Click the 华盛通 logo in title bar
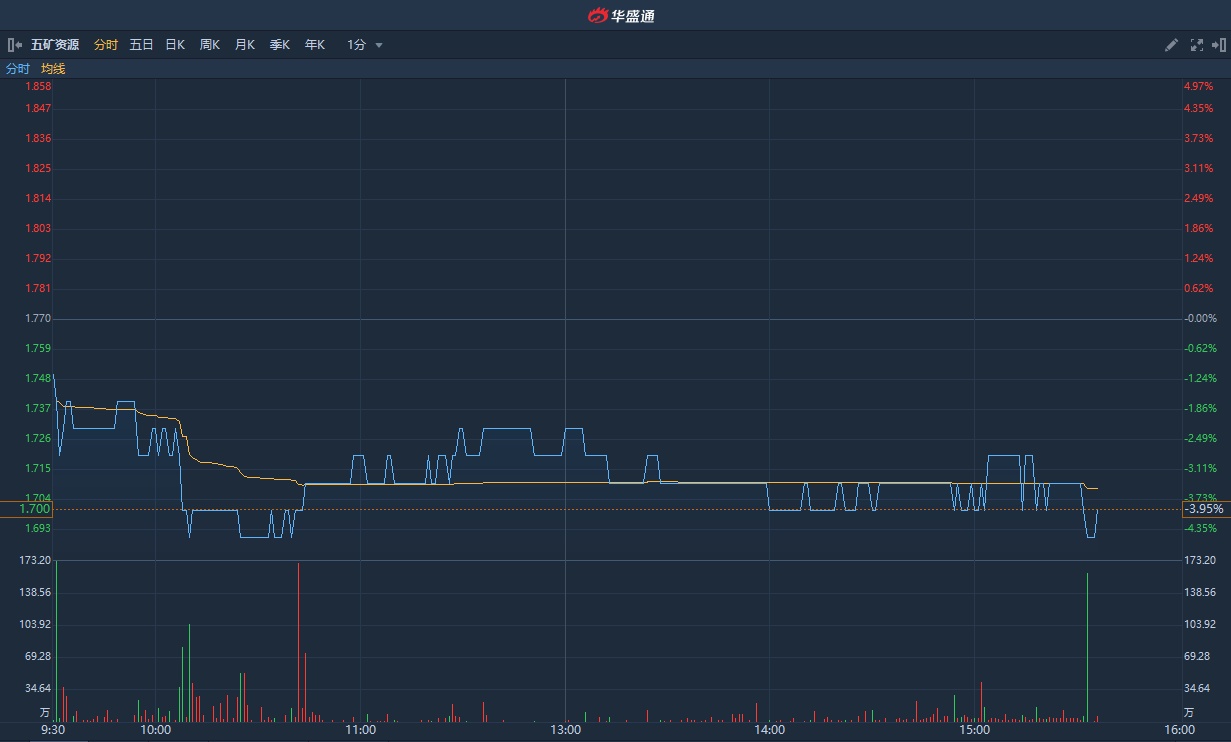The height and width of the screenshot is (742, 1231). pyautogui.click(x=620, y=15)
